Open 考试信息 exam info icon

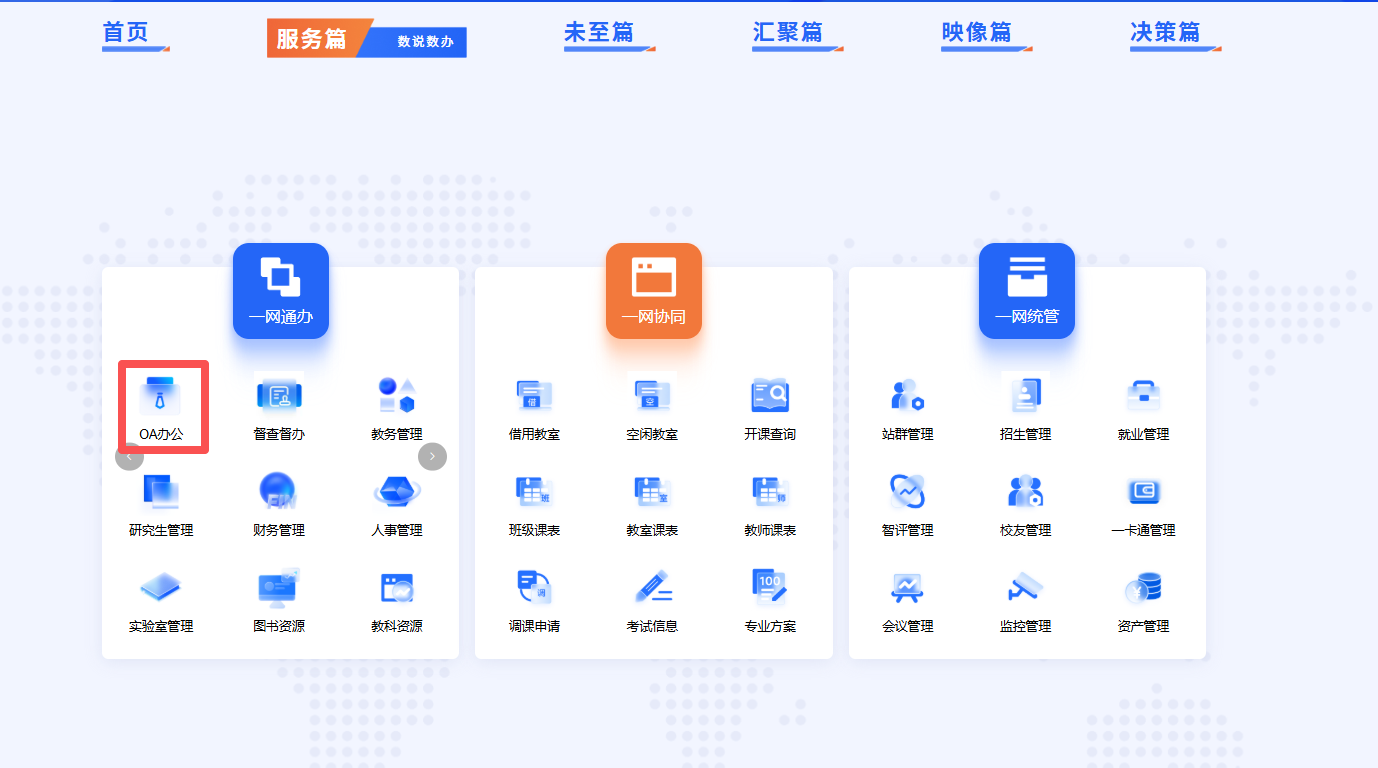coord(652,589)
